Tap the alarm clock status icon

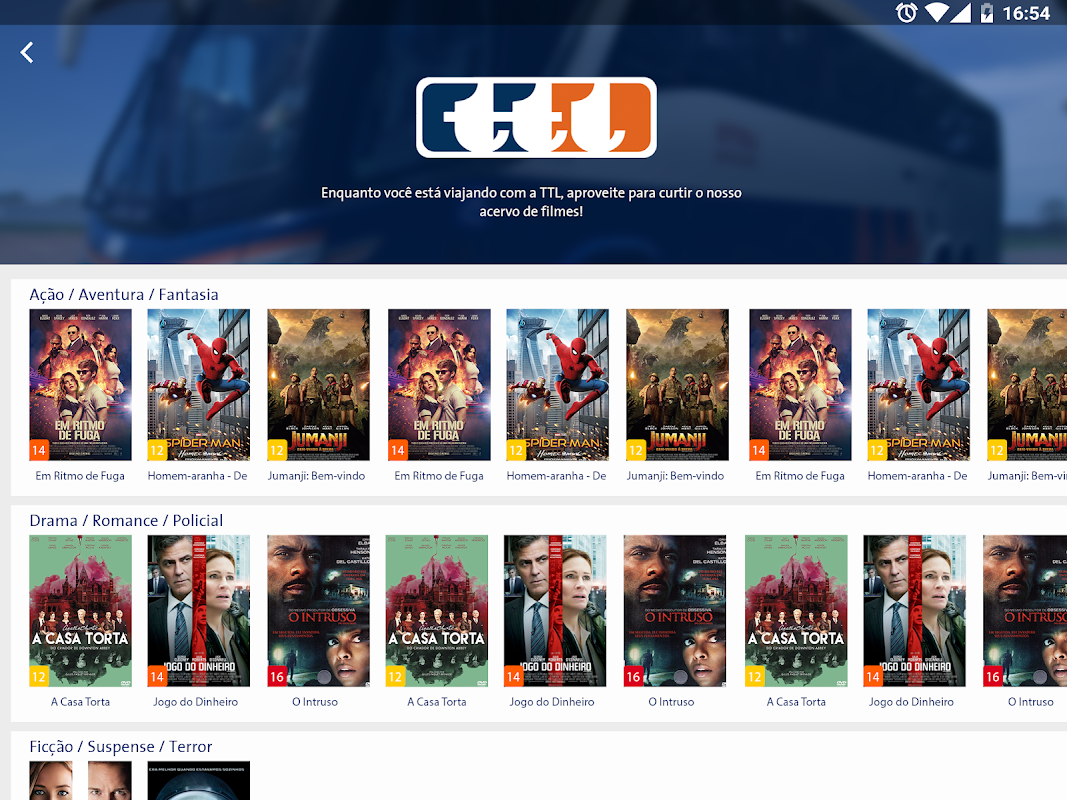pyautogui.click(x=906, y=12)
